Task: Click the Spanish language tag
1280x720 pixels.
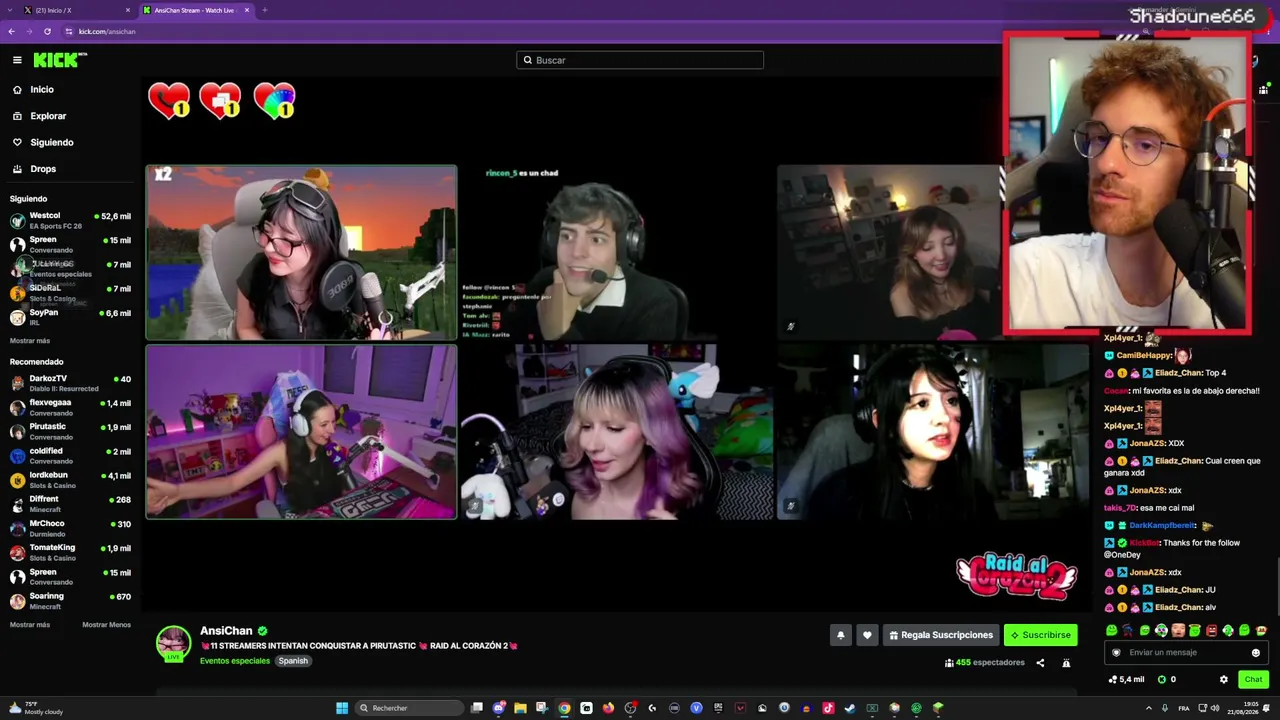Action: click(x=293, y=661)
